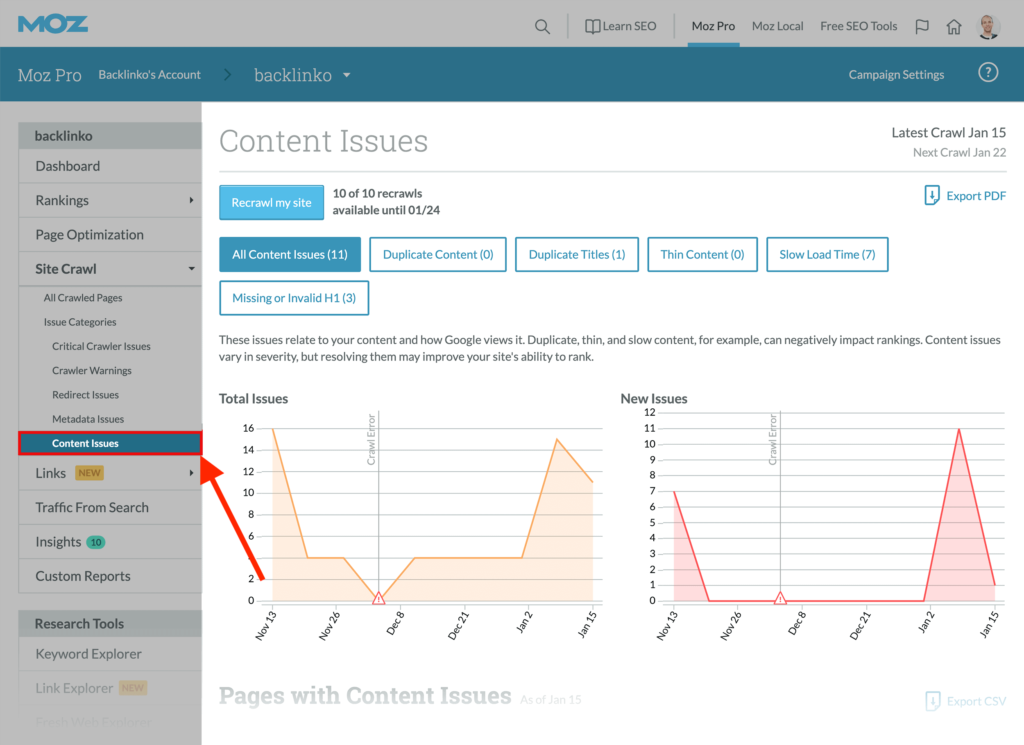Viewport: 1024px width, 745px height.
Task: Click the help question mark icon
Action: 988,74
